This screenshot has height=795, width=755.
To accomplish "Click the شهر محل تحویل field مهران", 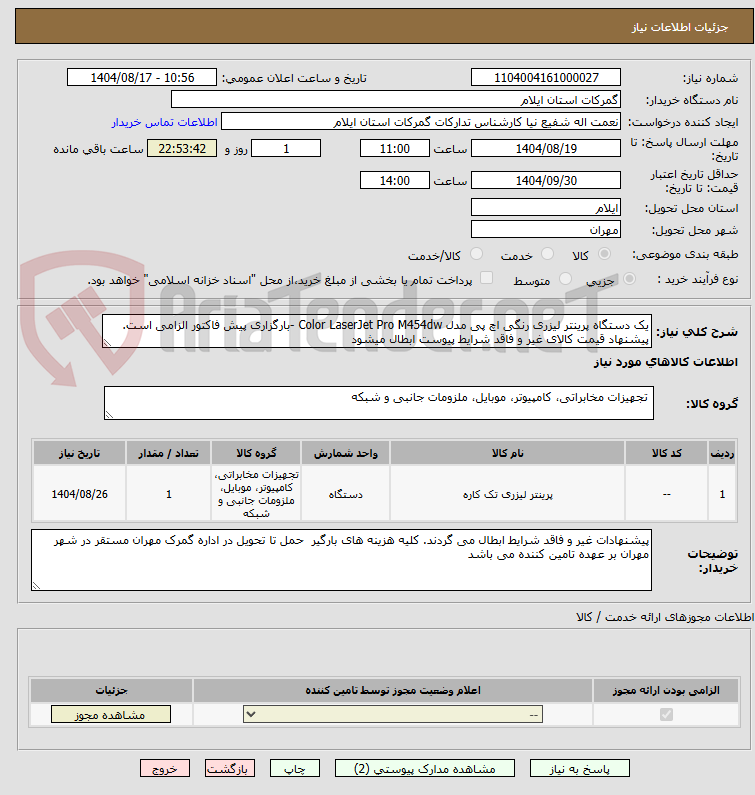I will [x=546, y=229].
